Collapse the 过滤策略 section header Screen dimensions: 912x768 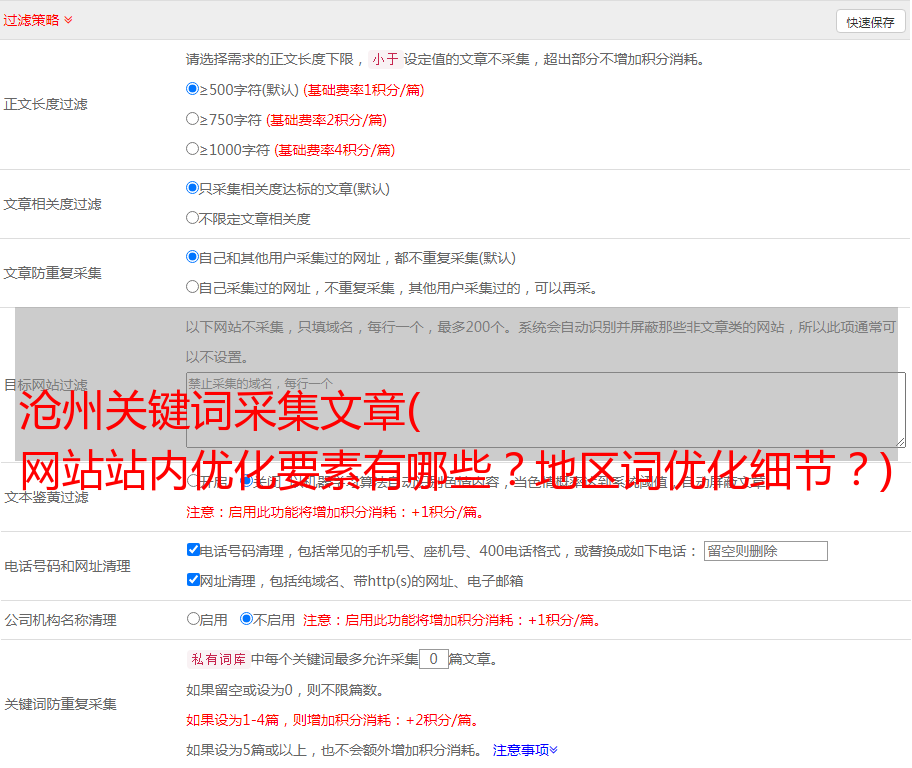(x=38, y=20)
